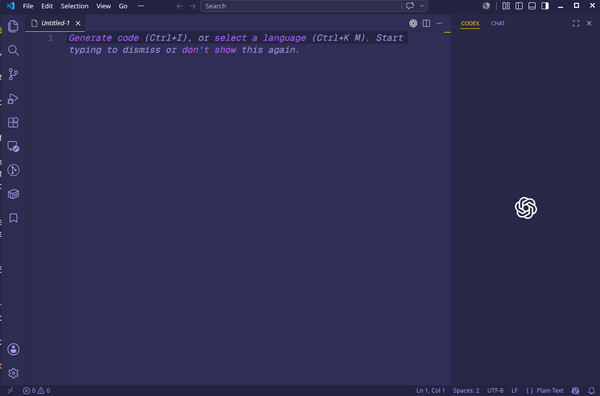This screenshot has height=396, width=600.
Task: Click the OpenAI logo in Codex panel
Action: coord(526,208)
